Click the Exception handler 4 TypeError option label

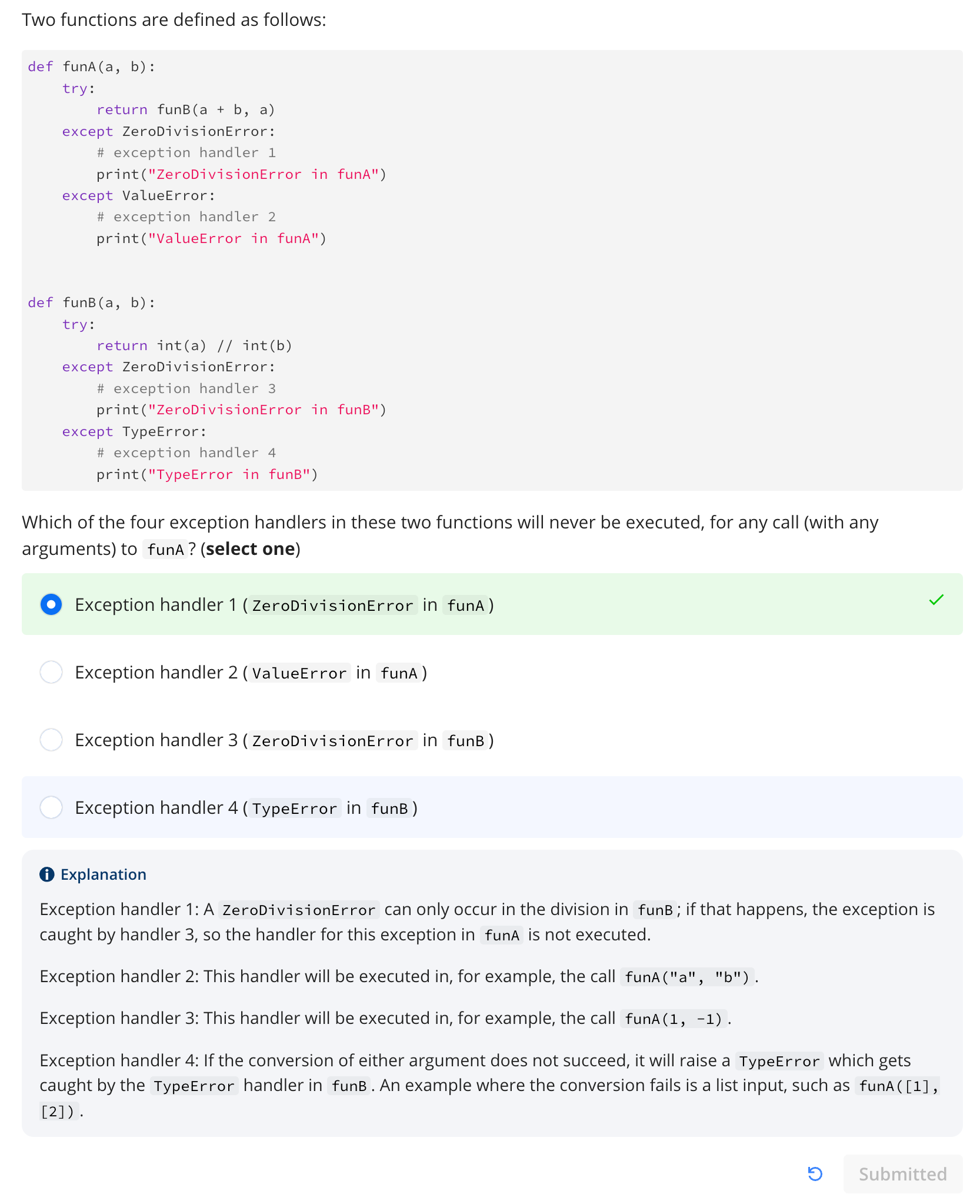pyautogui.click(x=246, y=808)
